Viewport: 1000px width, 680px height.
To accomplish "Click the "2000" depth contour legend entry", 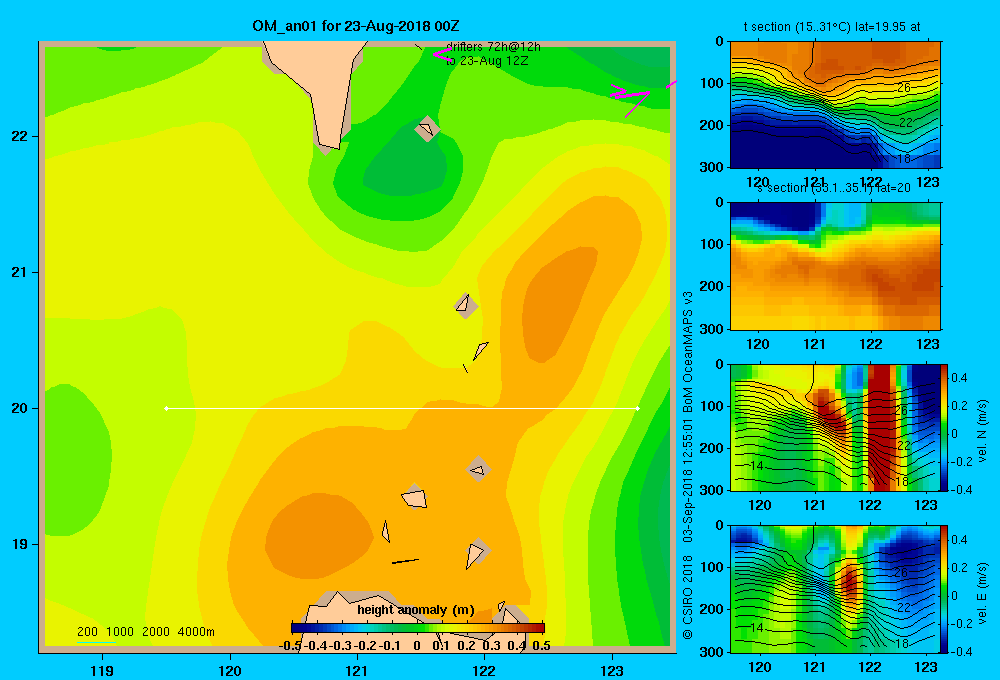I will 156,632.
